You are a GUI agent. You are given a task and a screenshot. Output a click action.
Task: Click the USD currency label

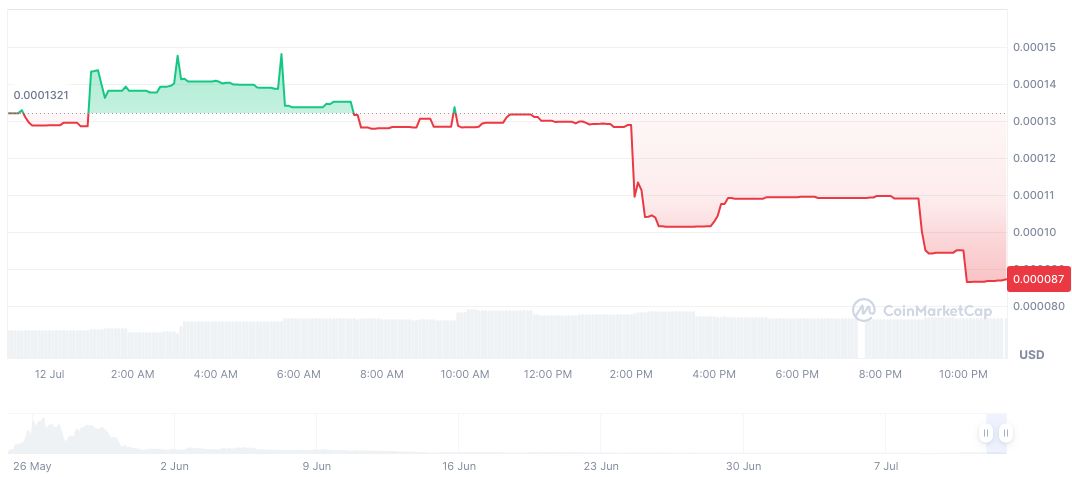click(1031, 355)
